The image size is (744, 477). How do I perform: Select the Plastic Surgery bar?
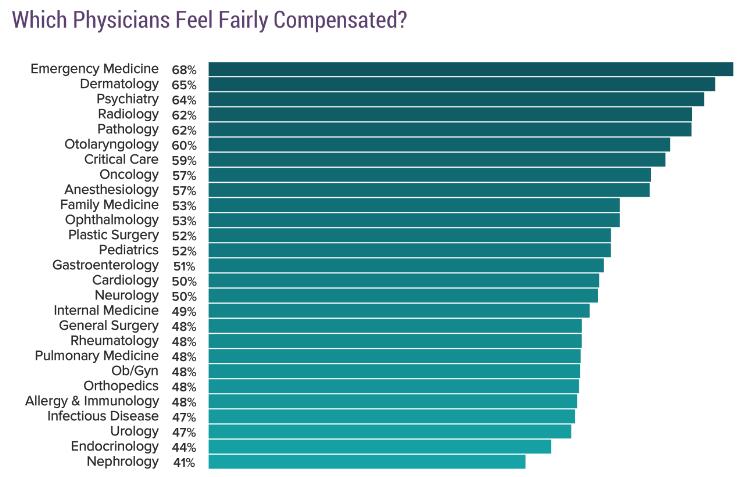click(x=409, y=235)
